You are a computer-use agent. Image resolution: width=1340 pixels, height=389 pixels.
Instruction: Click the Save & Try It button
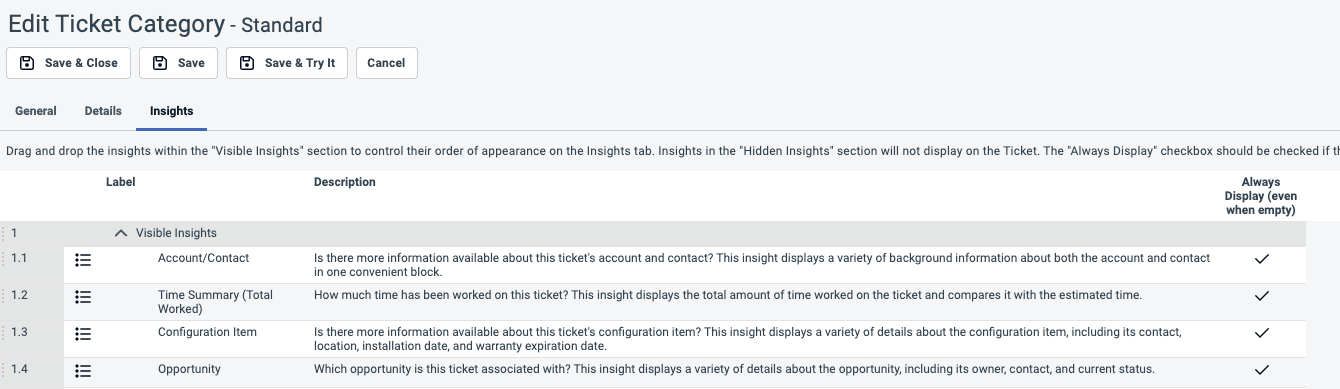click(x=287, y=63)
